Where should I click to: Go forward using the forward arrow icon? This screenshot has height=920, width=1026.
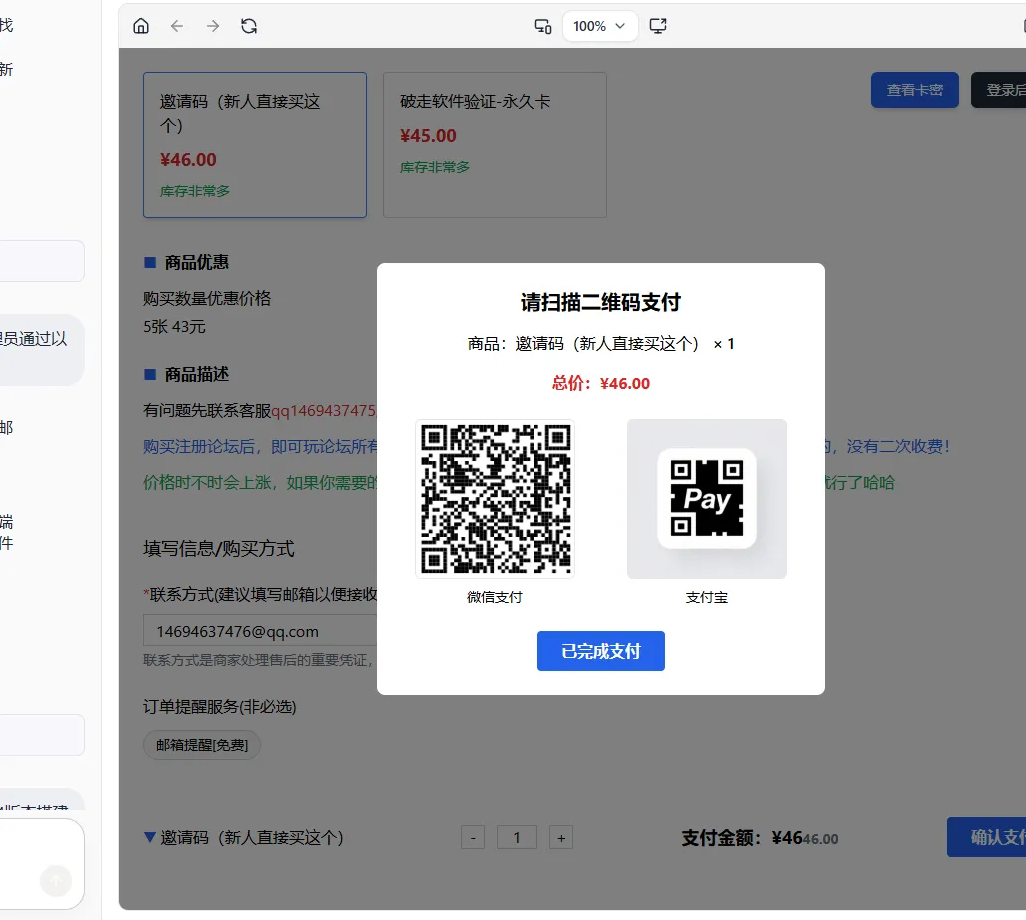(213, 26)
